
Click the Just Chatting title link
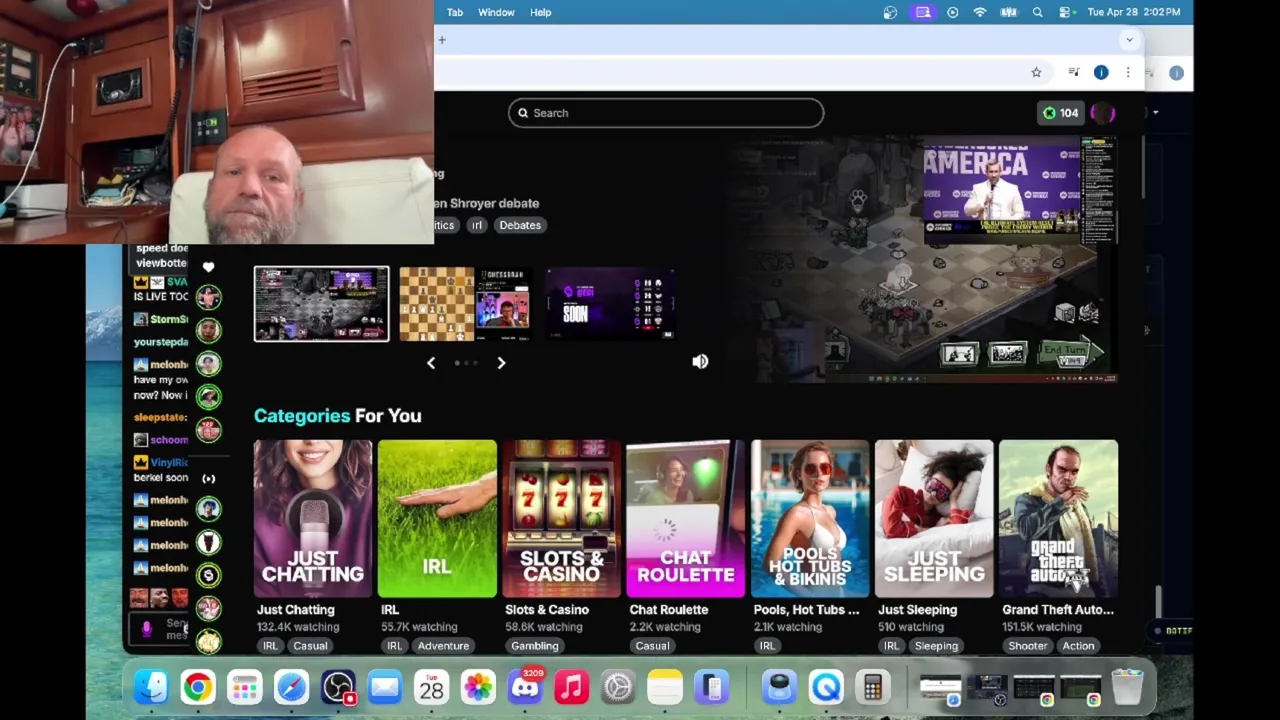(x=296, y=610)
